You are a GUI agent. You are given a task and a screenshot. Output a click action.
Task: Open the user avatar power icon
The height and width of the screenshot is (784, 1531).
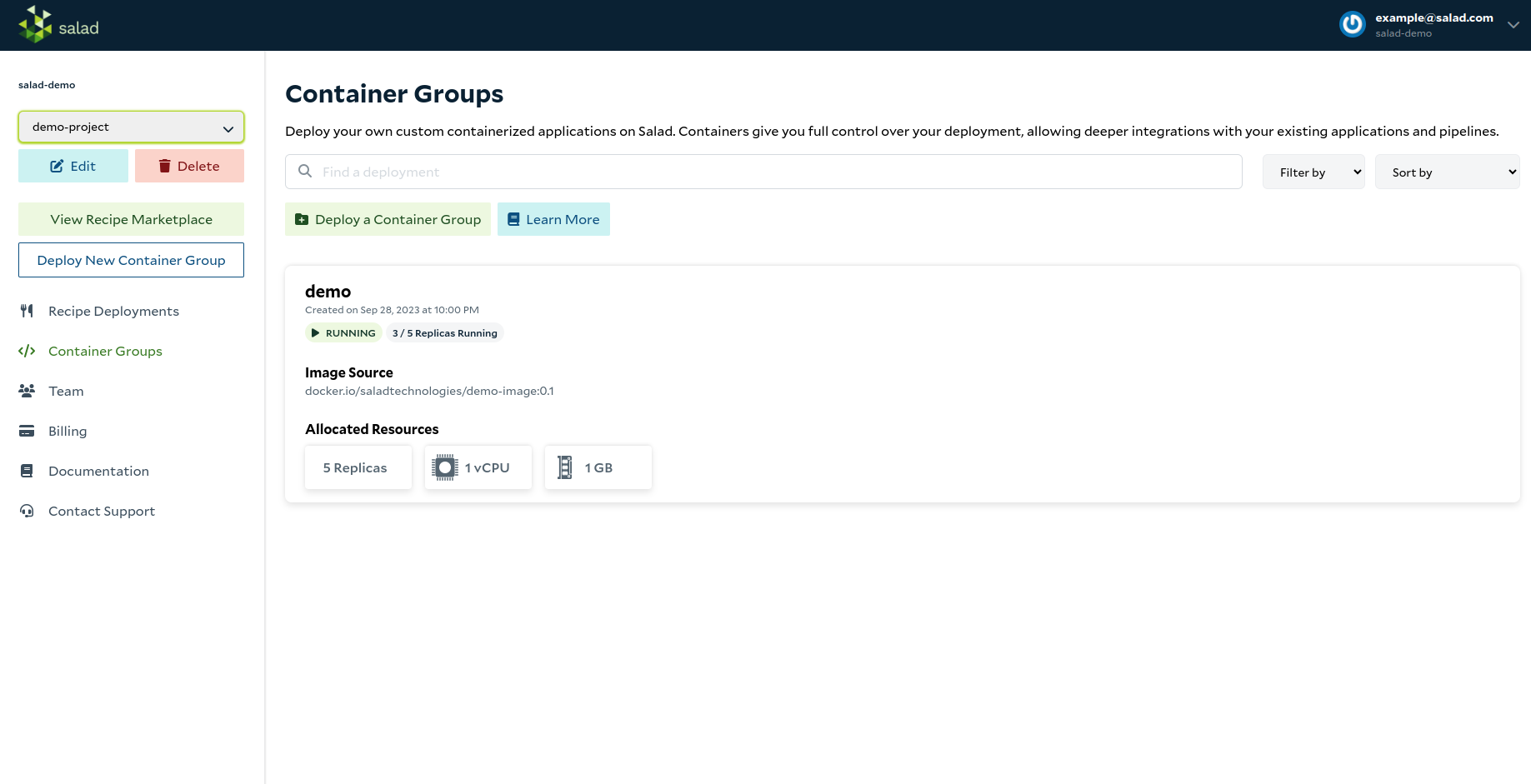pos(1352,25)
